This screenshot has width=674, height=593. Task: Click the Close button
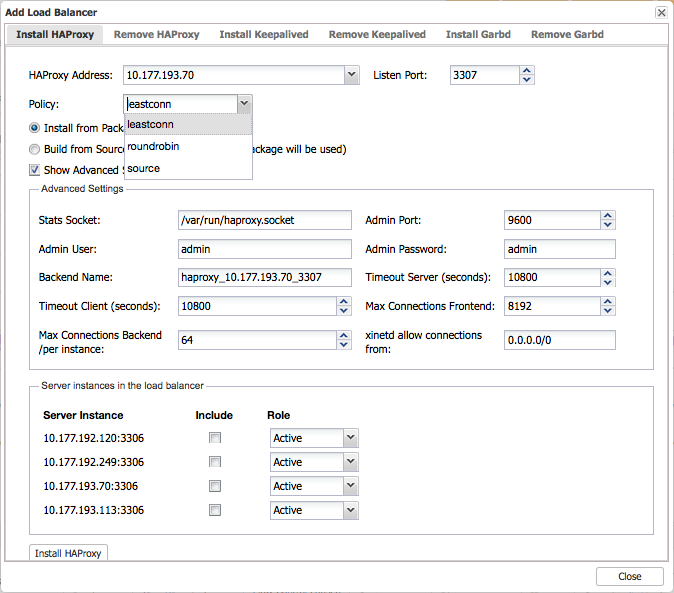630,576
